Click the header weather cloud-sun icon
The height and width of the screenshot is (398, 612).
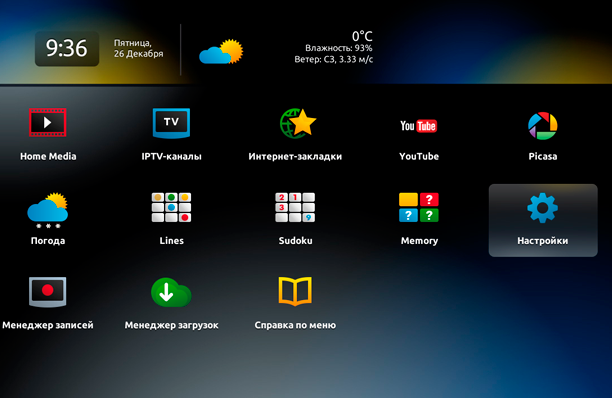221,52
